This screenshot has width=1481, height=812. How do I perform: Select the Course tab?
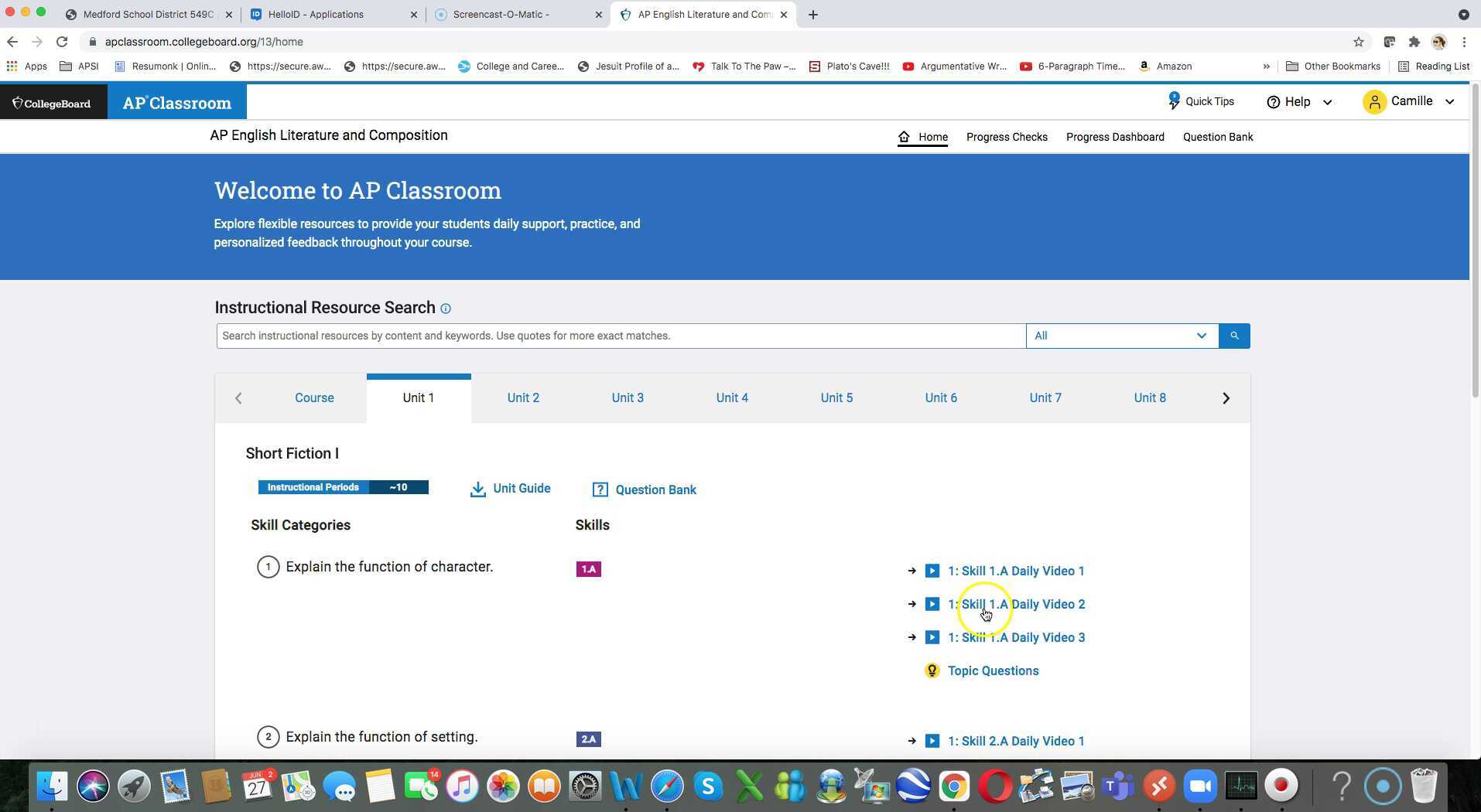point(314,397)
